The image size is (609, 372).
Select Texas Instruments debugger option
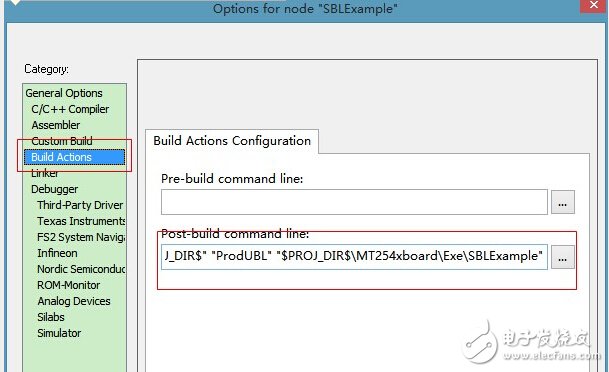click(x=81, y=221)
